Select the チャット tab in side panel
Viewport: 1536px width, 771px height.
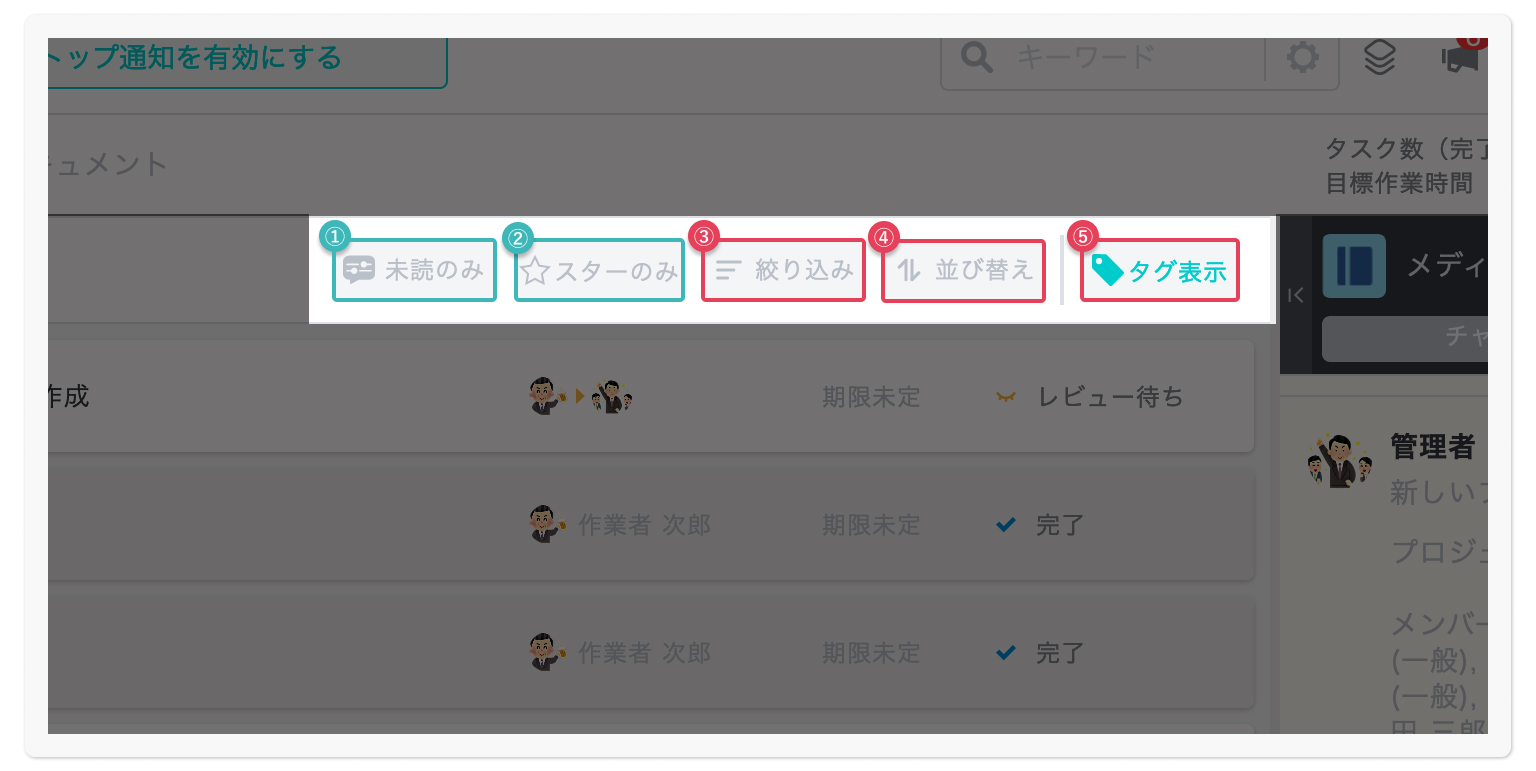(1405, 339)
